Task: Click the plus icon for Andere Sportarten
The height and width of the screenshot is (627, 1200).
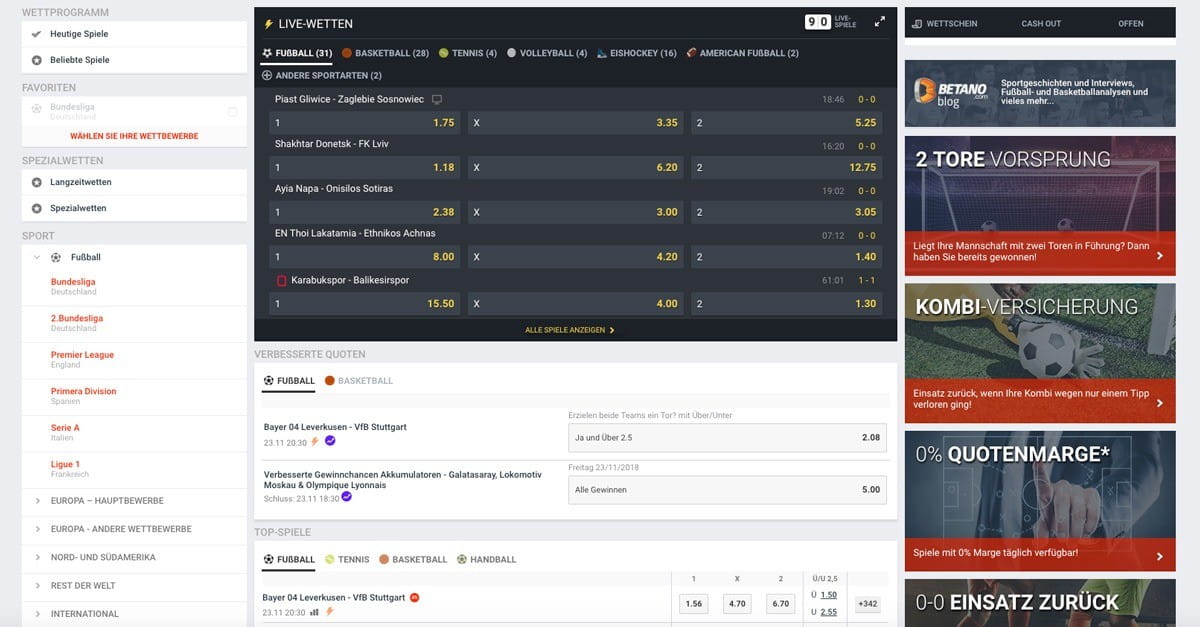Action: 267,75
